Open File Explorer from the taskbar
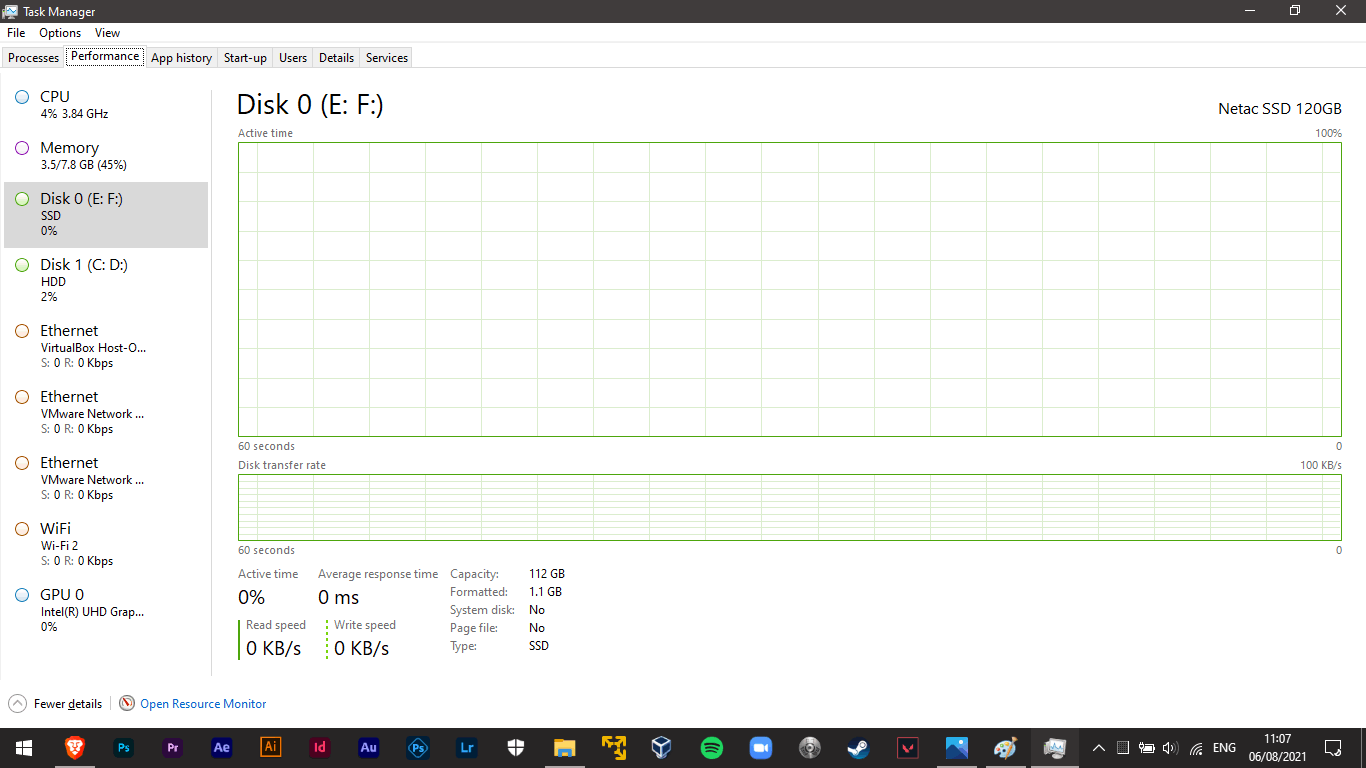 [x=564, y=747]
